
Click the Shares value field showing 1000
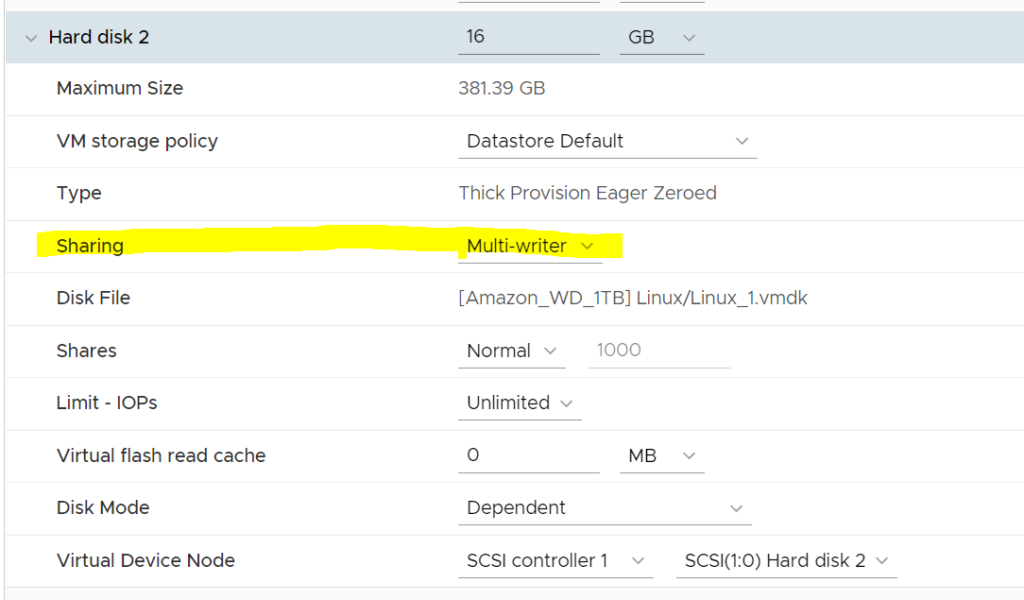658,351
